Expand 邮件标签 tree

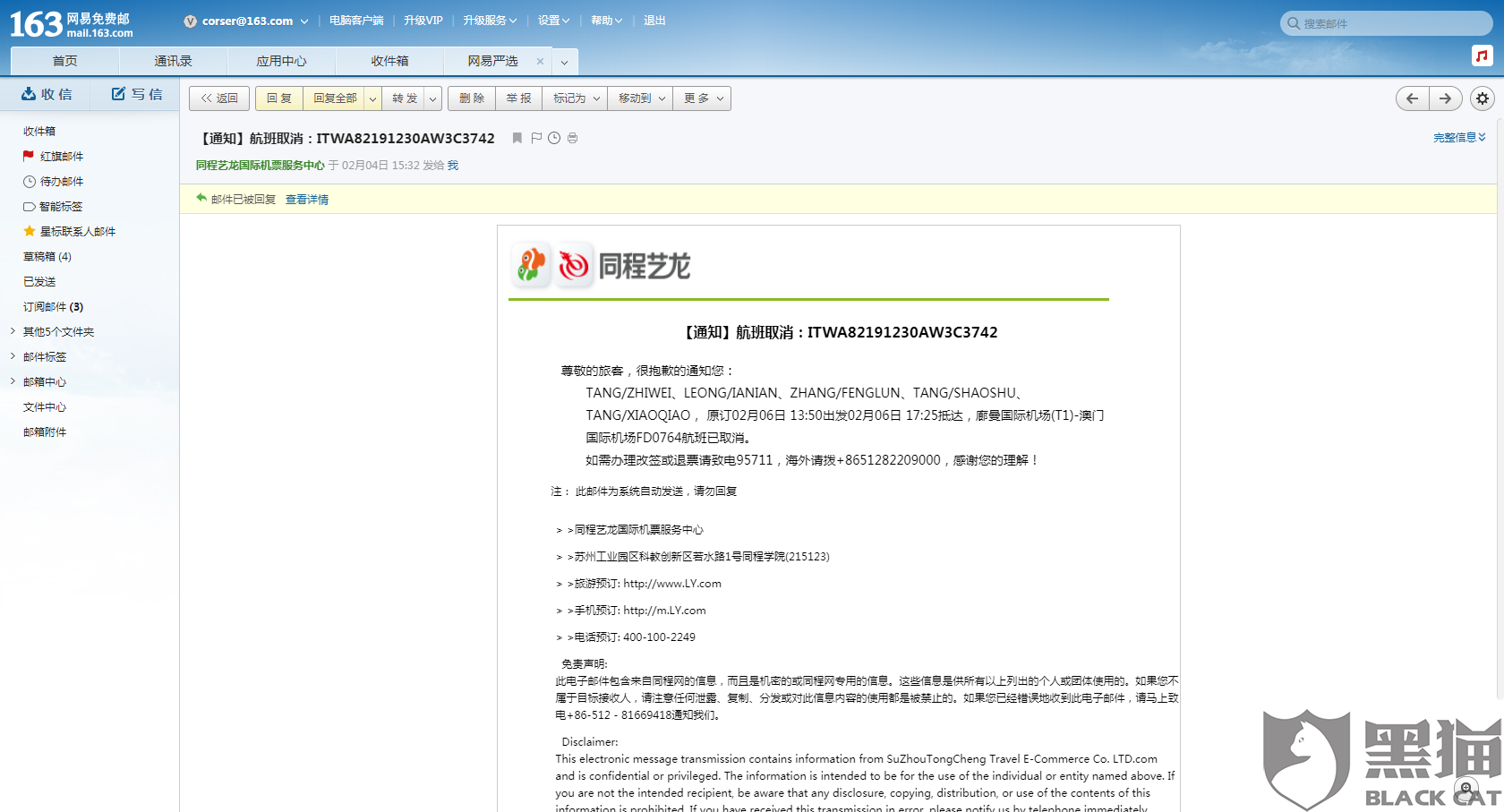click(x=13, y=356)
